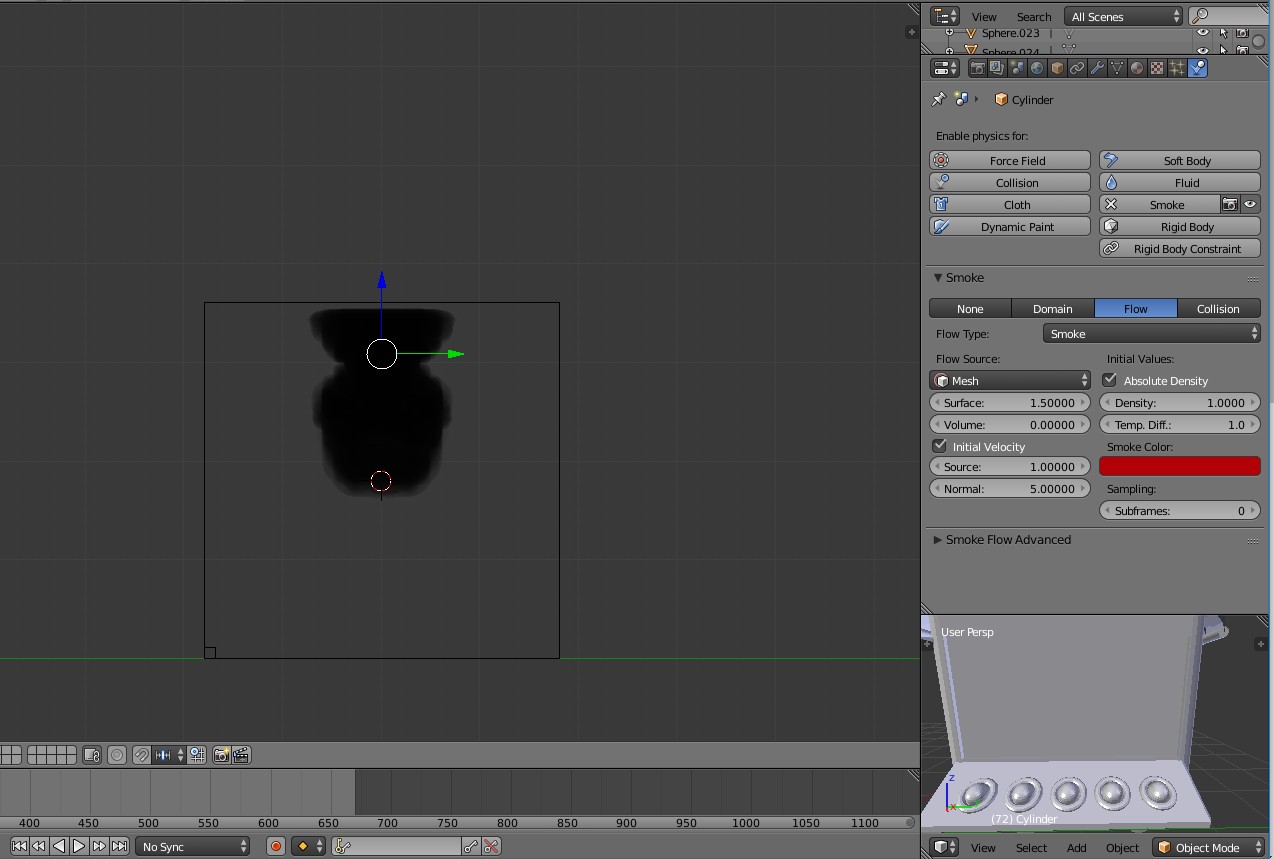Open the Constraints properties chain-link tab
The image size is (1274, 859).
[x=1077, y=68]
